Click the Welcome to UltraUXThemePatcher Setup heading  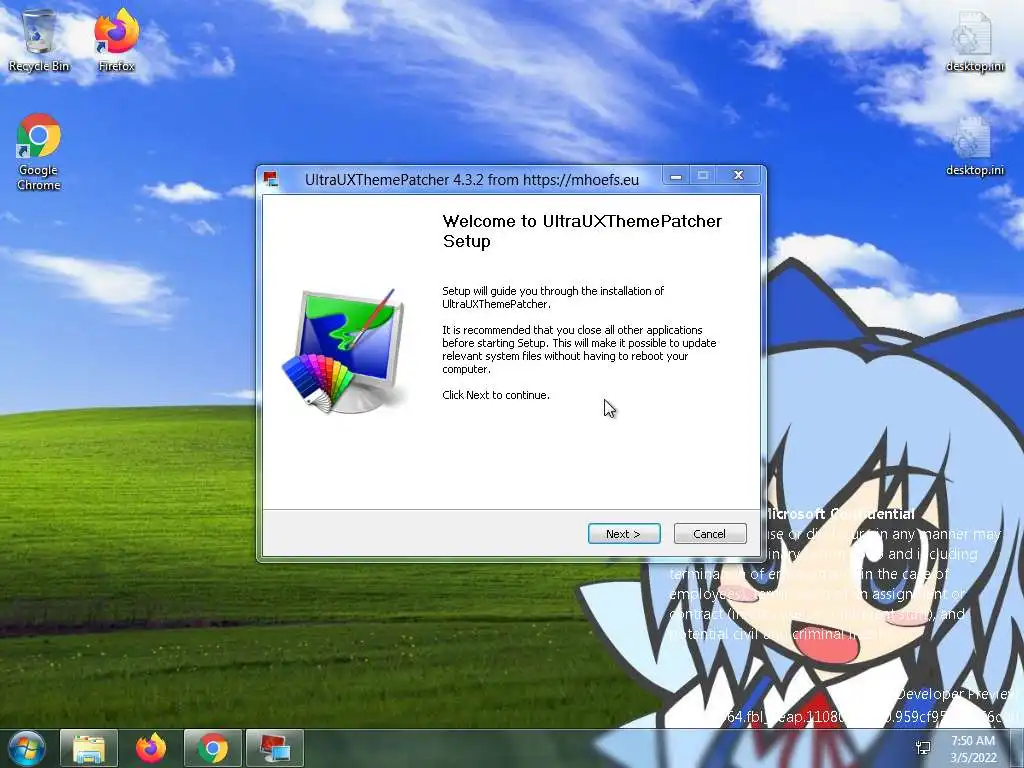click(582, 231)
